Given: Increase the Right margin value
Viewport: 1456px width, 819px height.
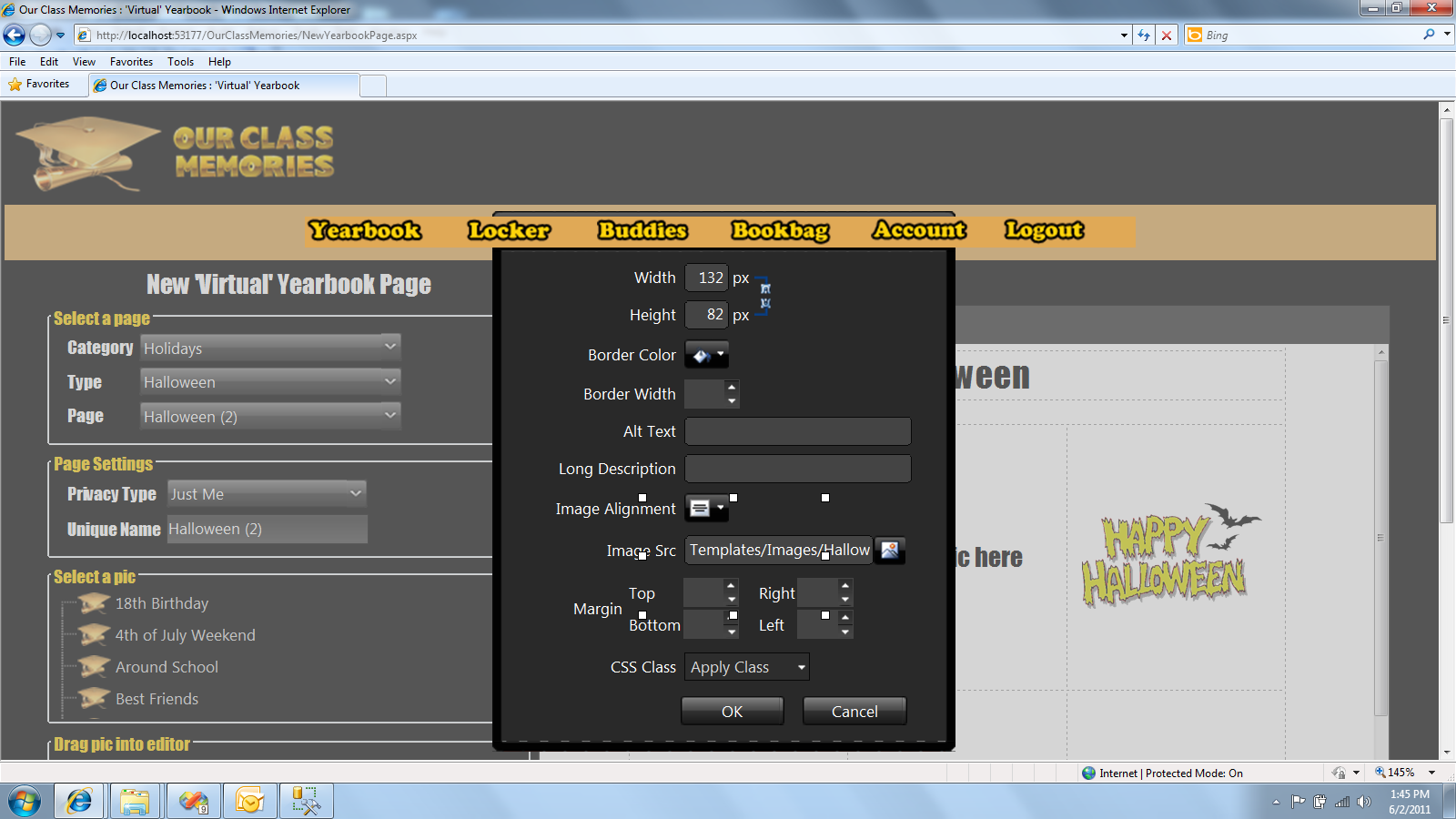Looking at the screenshot, I should click(x=845, y=586).
